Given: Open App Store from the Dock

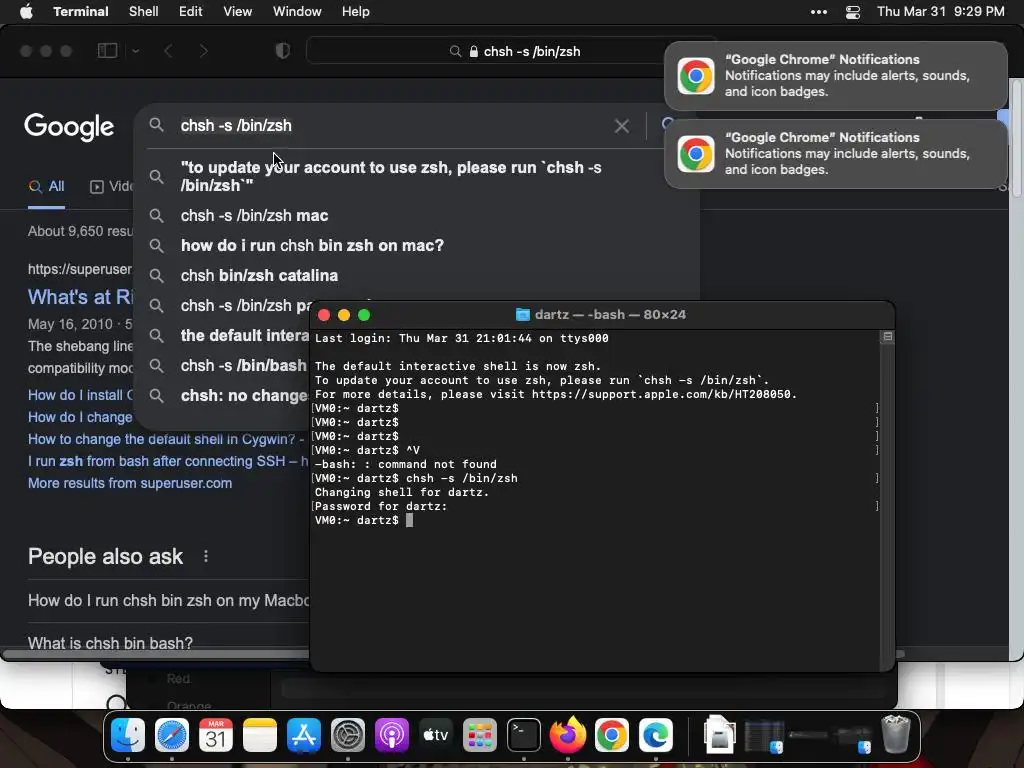Looking at the screenshot, I should point(304,735).
